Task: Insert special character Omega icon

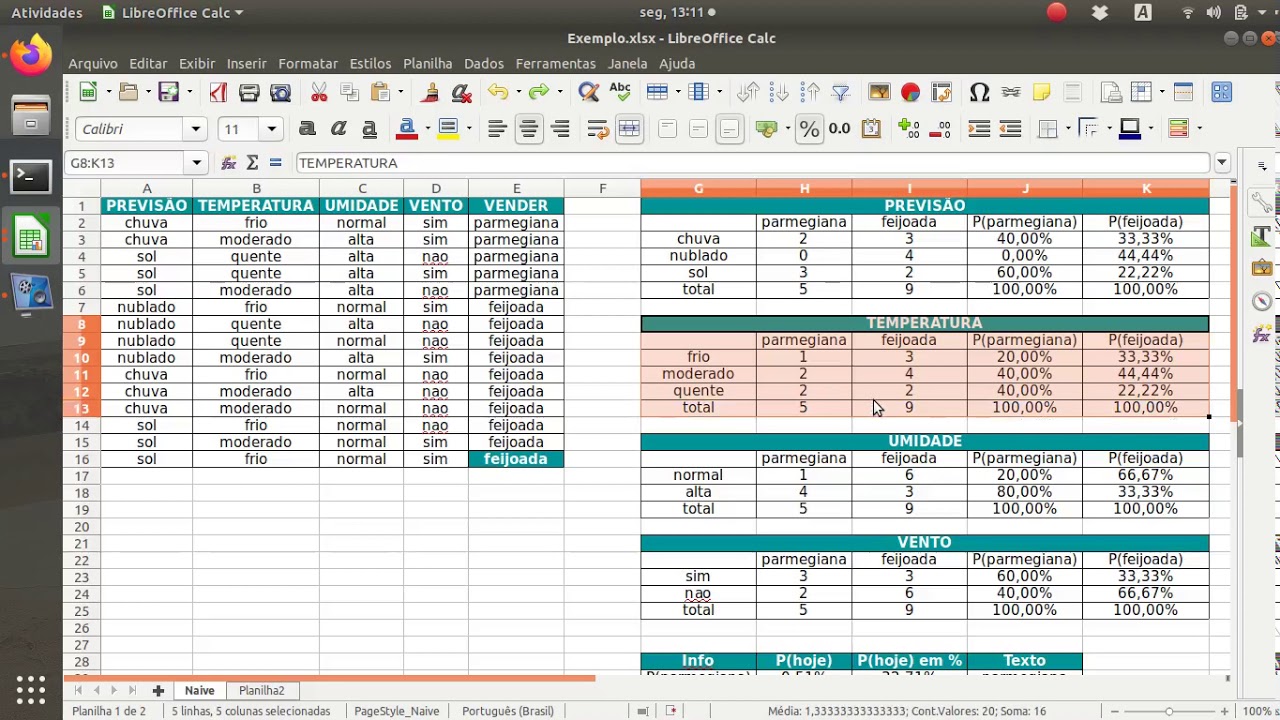Action: (980, 92)
